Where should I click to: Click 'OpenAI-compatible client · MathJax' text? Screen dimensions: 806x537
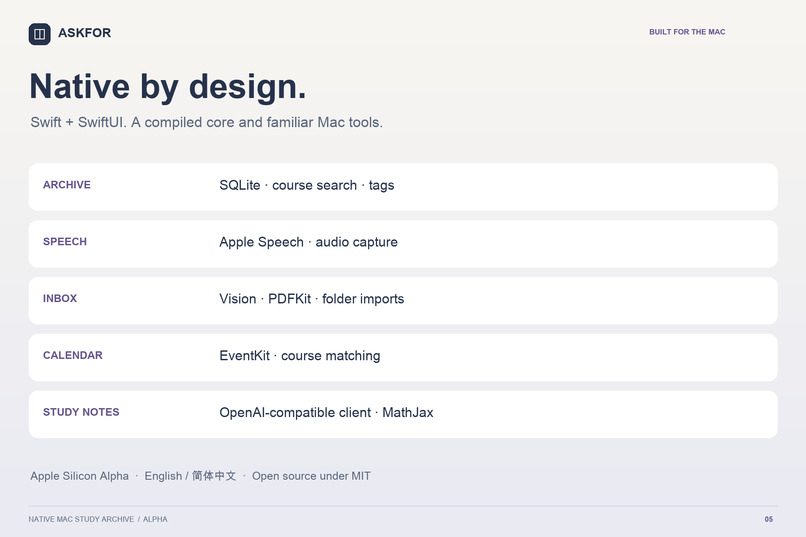(x=326, y=413)
